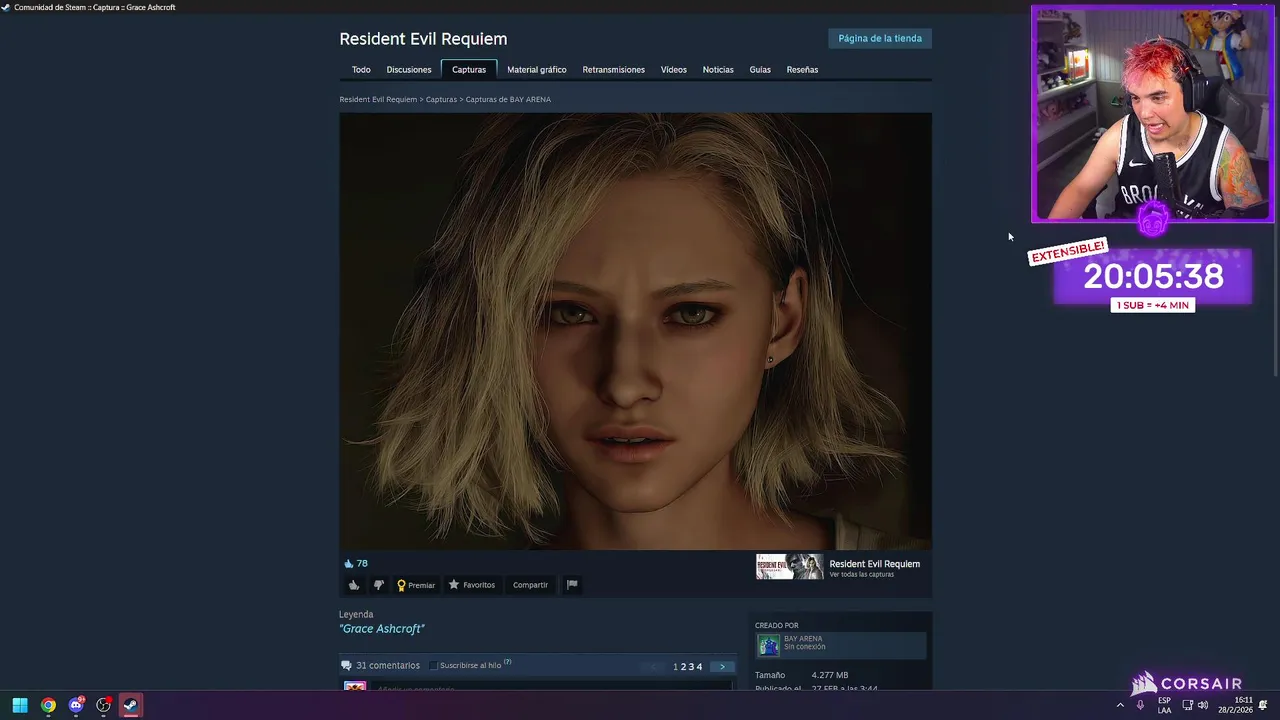Open the Material gráfico tab

click(x=537, y=70)
